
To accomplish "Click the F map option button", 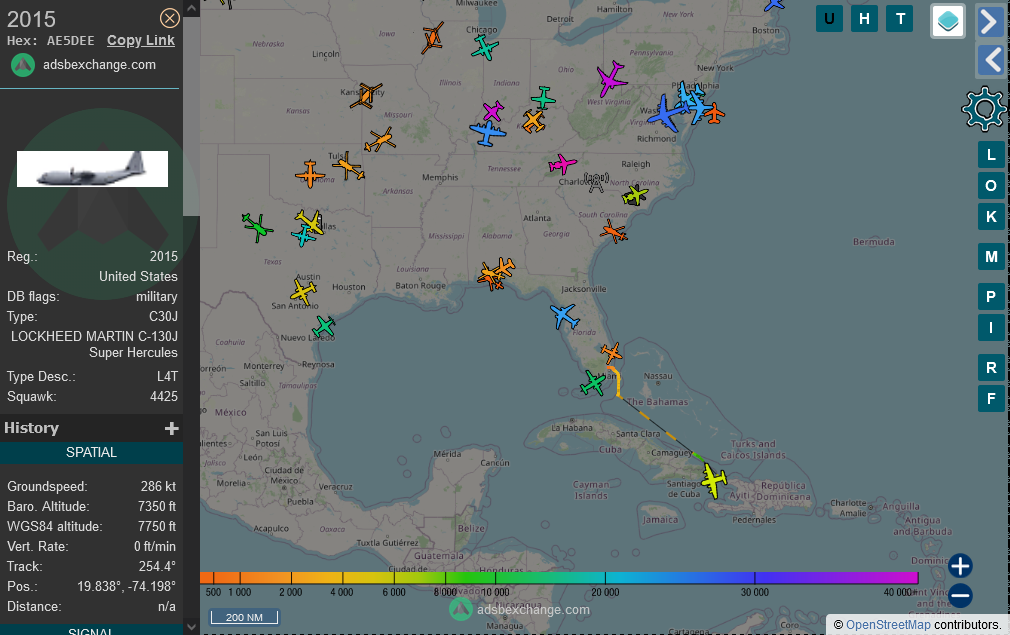I will click(x=991, y=399).
